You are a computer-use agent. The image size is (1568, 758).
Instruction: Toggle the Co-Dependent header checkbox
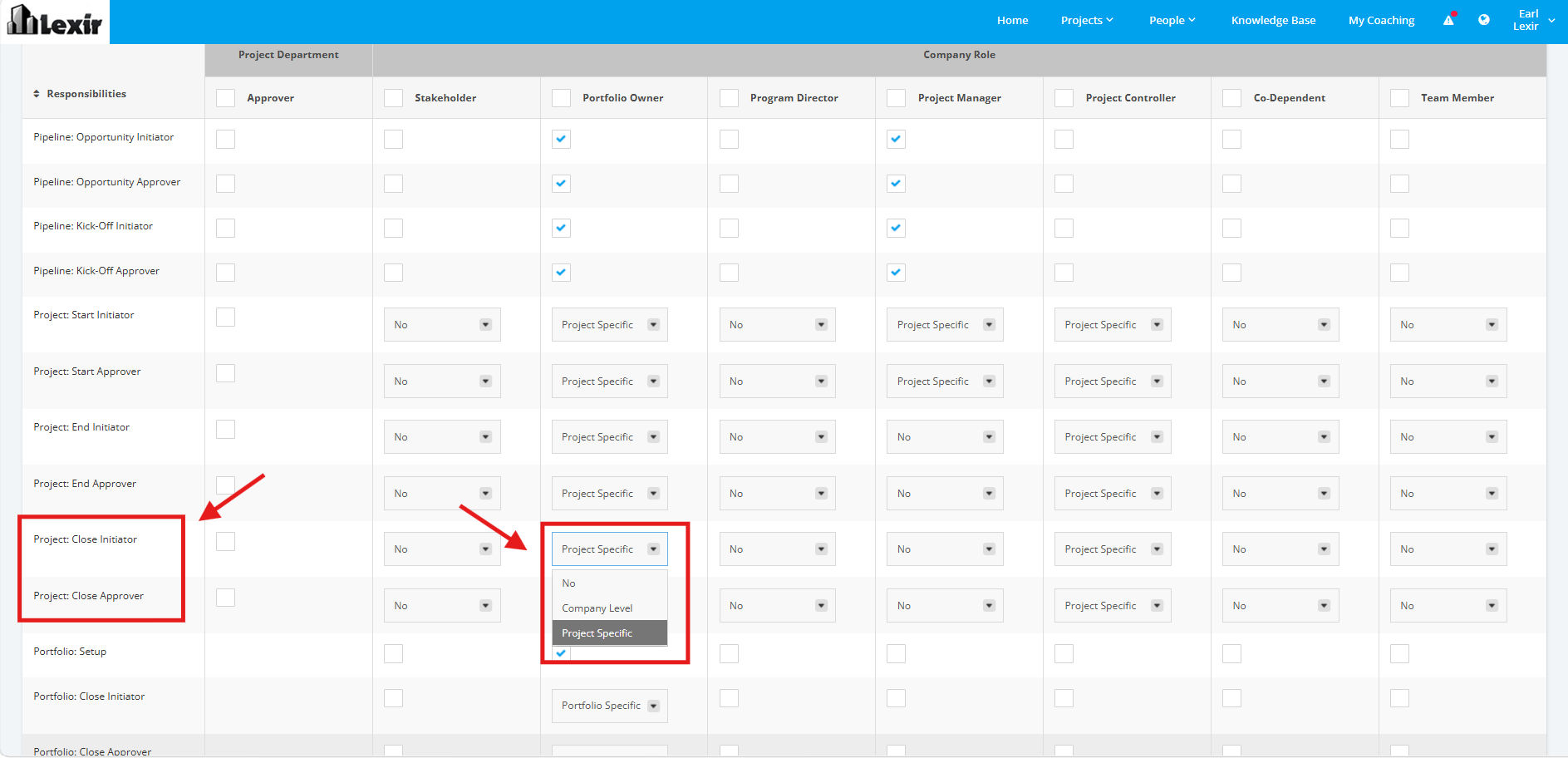[x=1231, y=98]
